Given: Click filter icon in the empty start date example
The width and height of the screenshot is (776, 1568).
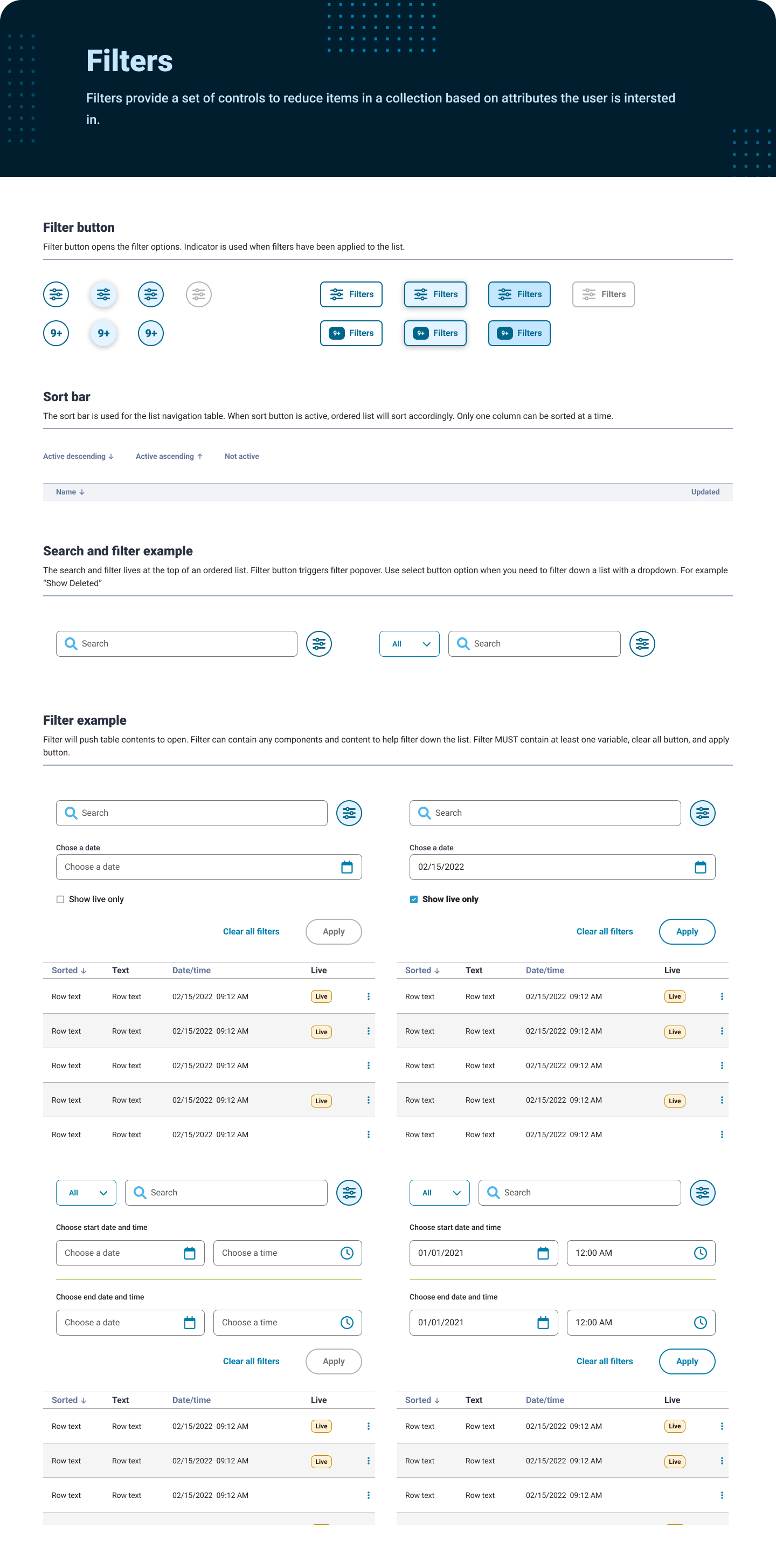Looking at the screenshot, I should tap(349, 1193).
